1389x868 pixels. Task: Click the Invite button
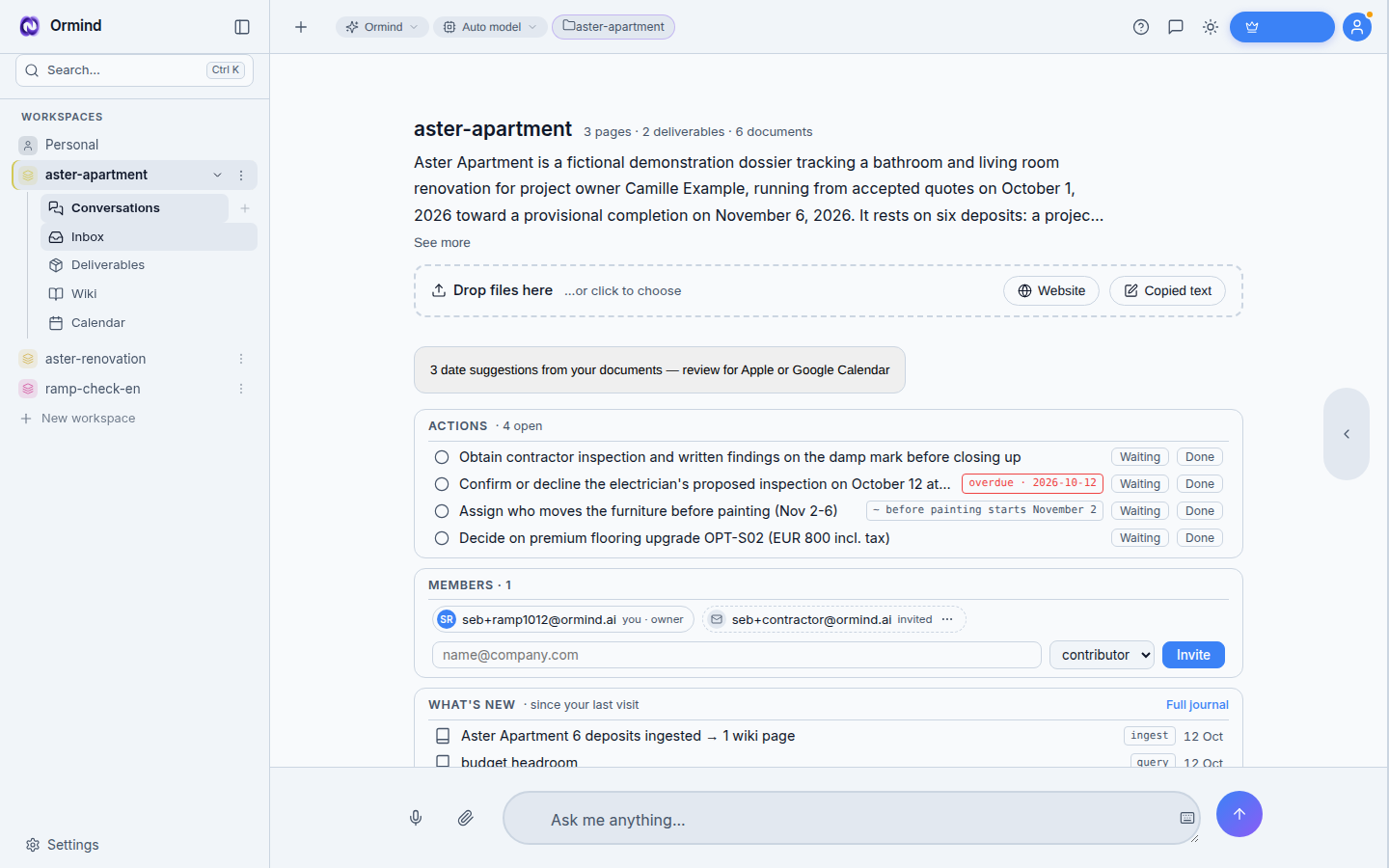click(1193, 655)
